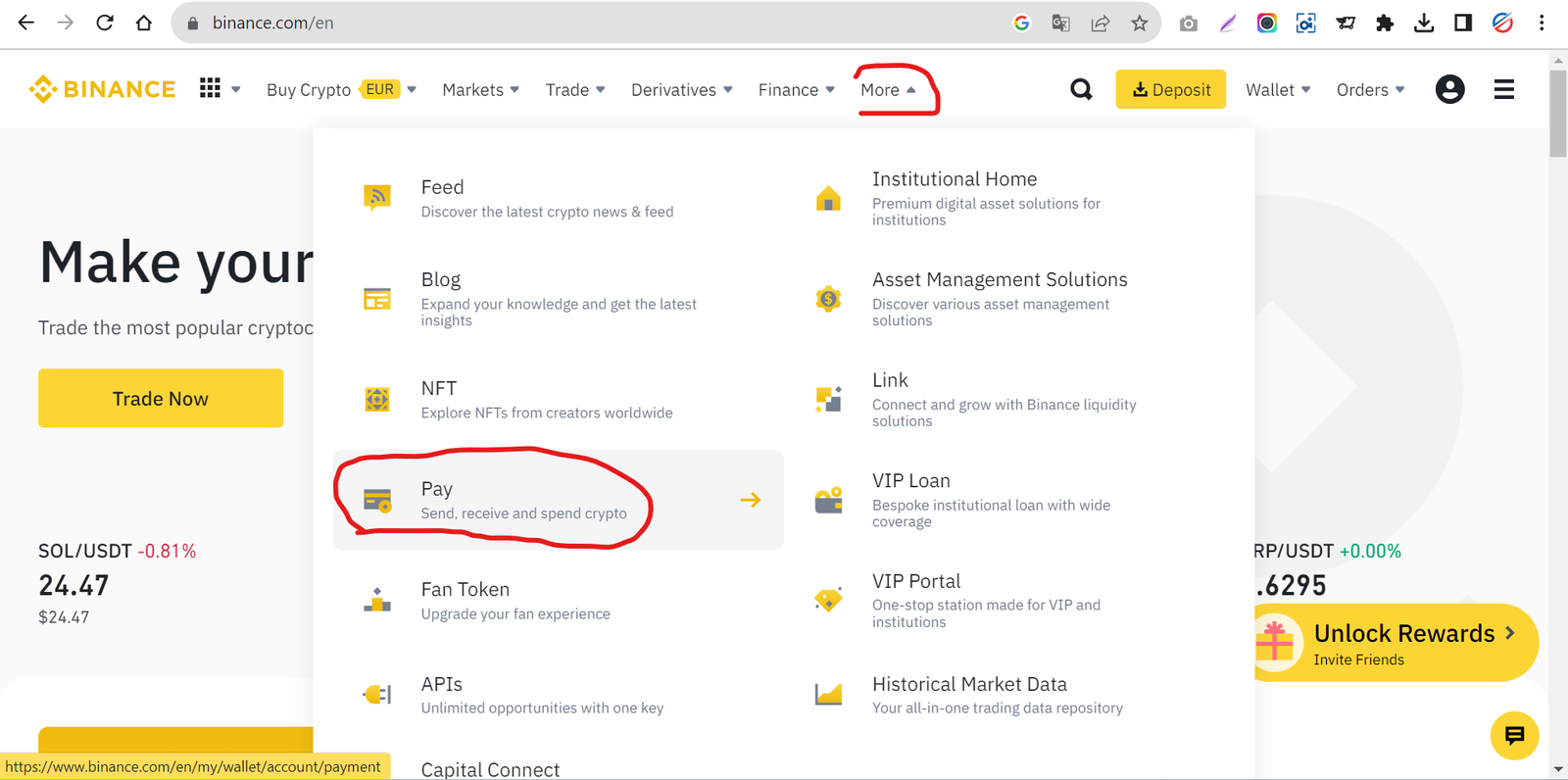This screenshot has height=780, width=1568.
Task: Click the scrollbar down arrow
Action: (x=1558, y=769)
